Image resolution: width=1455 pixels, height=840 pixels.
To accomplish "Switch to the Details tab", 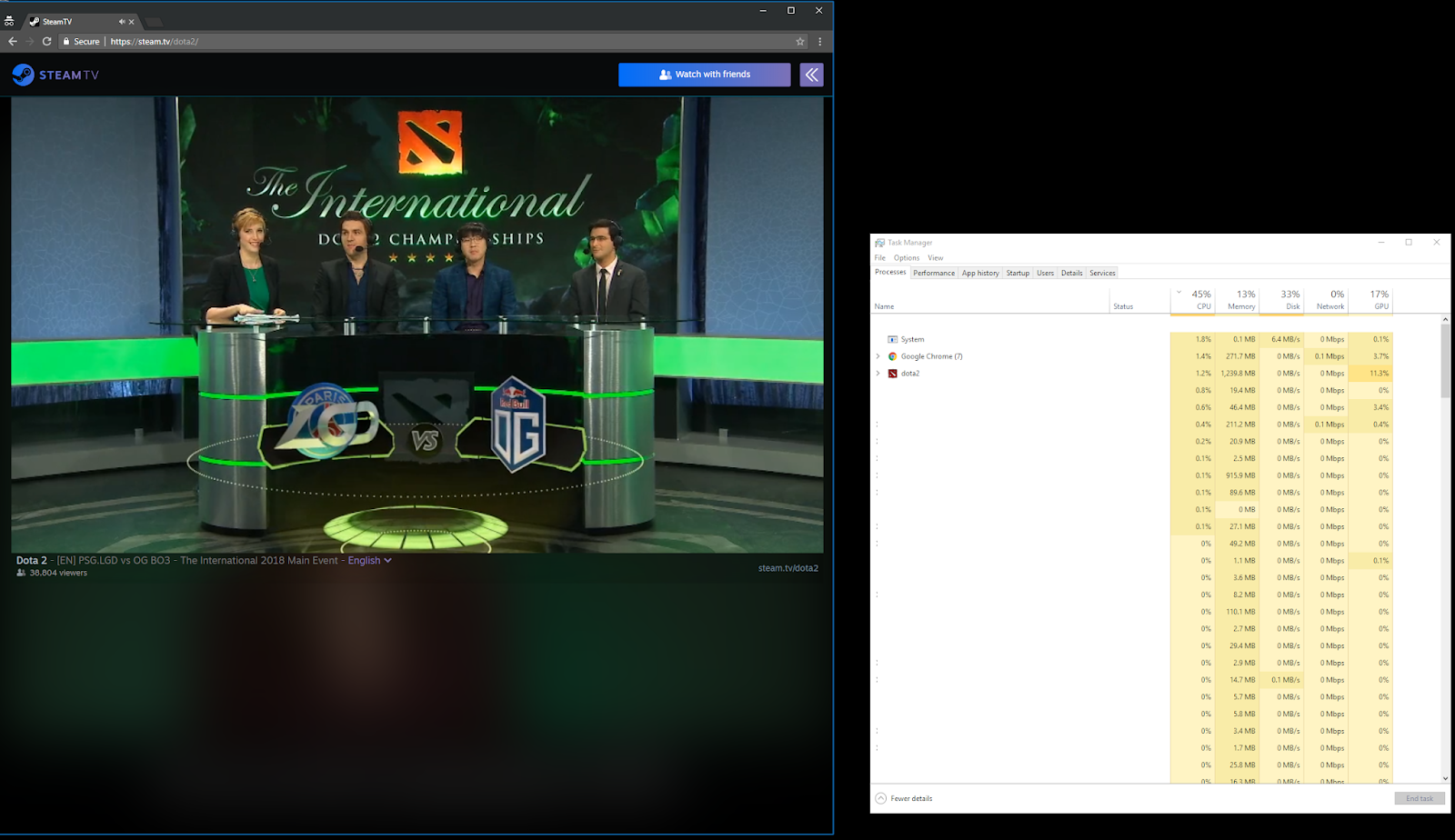I will [1071, 273].
